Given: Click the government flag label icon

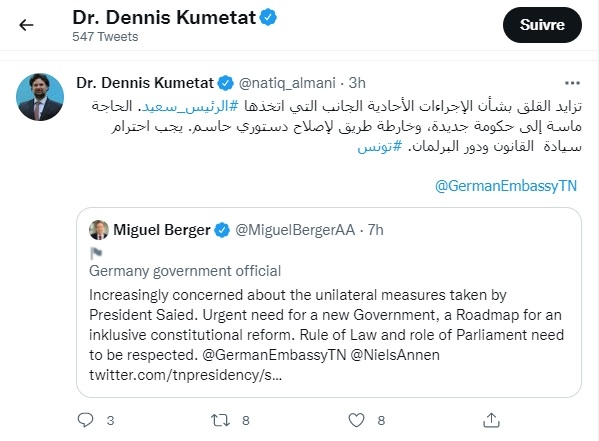Looking at the screenshot, I should point(96,253).
